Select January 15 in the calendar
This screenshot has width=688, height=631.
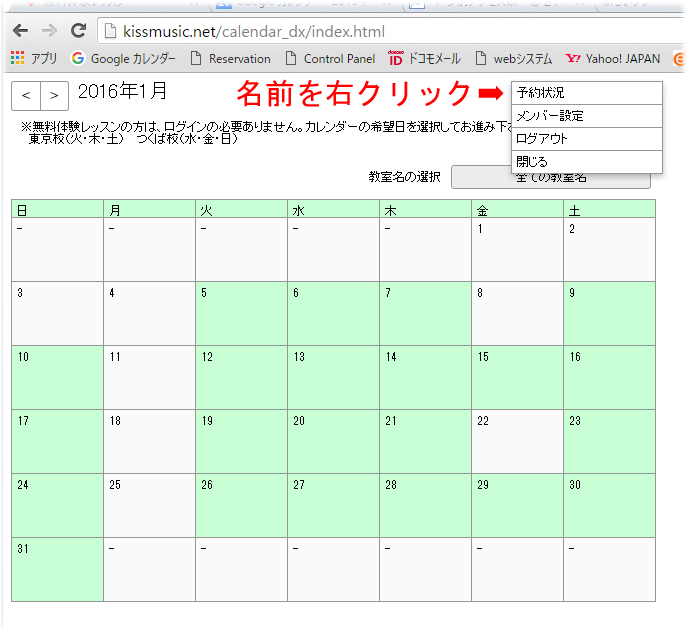point(518,377)
